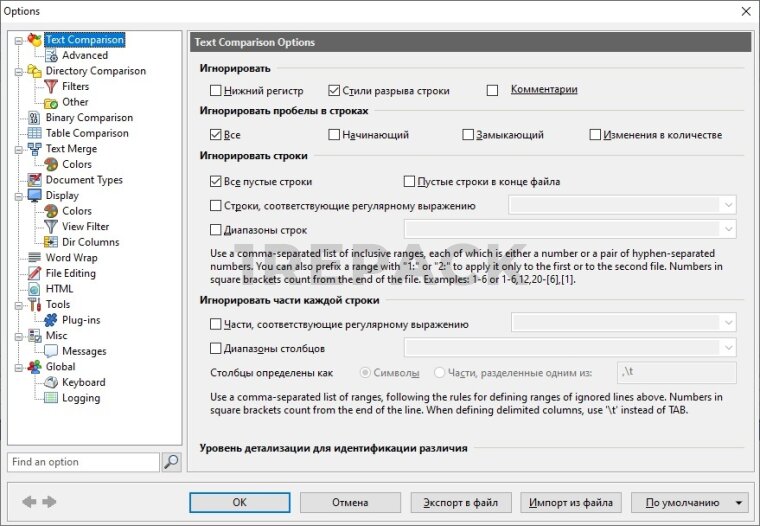
Task: Toggle the Замыкающий whitespace checkbox
Action: [x=468, y=135]
